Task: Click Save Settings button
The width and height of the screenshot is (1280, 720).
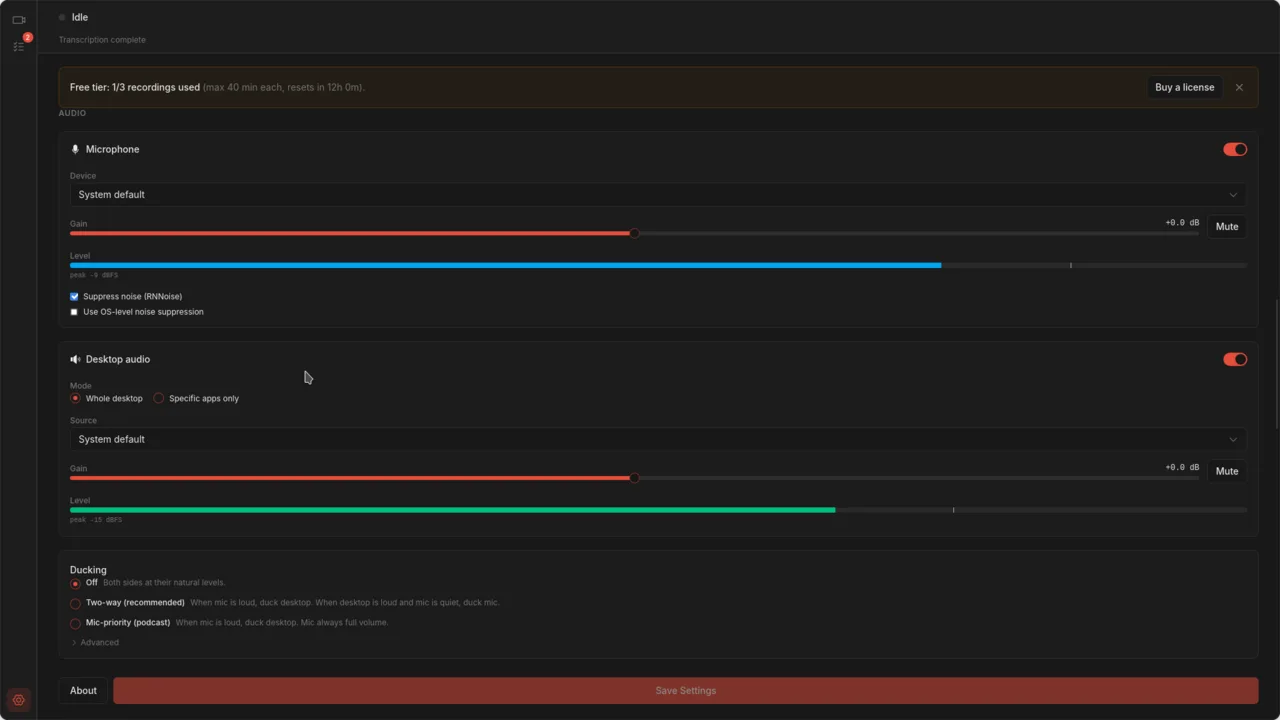Action: [685, 690]
